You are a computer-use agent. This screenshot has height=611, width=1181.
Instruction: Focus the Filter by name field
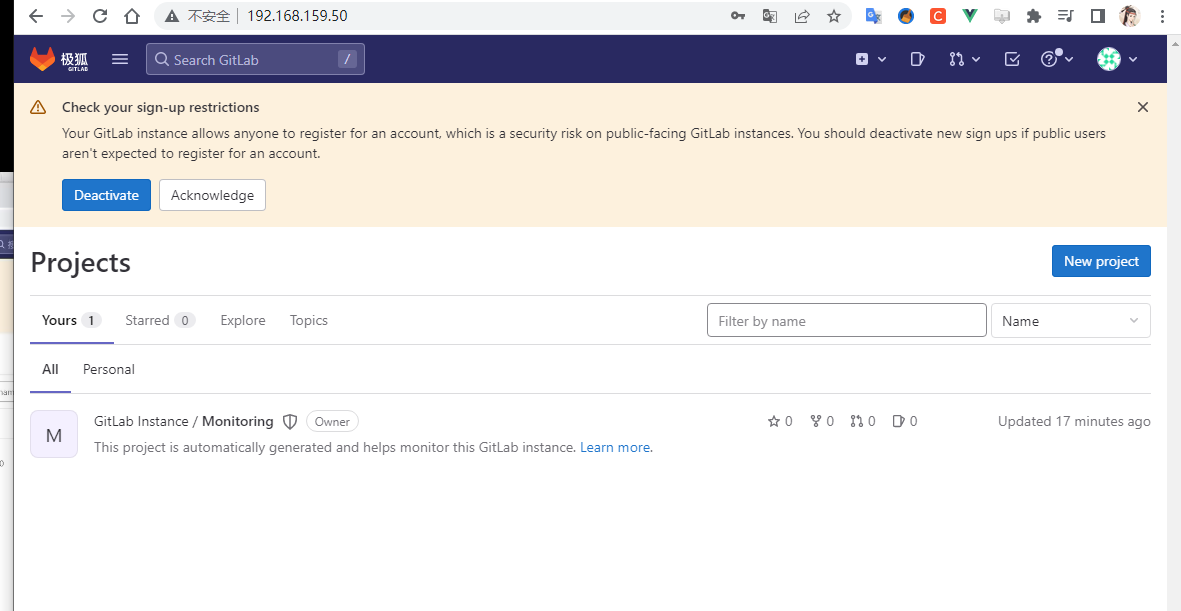tap(846, 321)
